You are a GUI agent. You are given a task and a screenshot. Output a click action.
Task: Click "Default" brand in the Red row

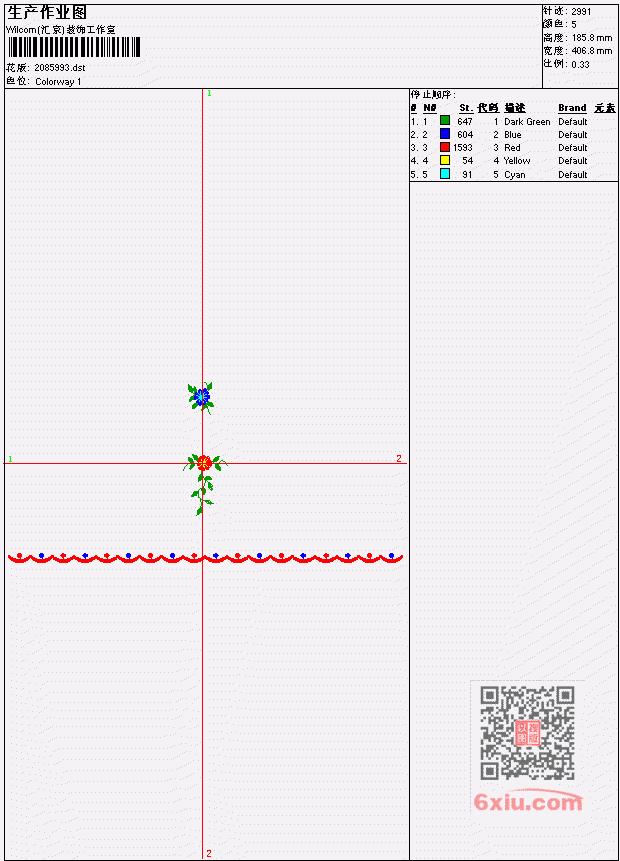coord(573,148)
